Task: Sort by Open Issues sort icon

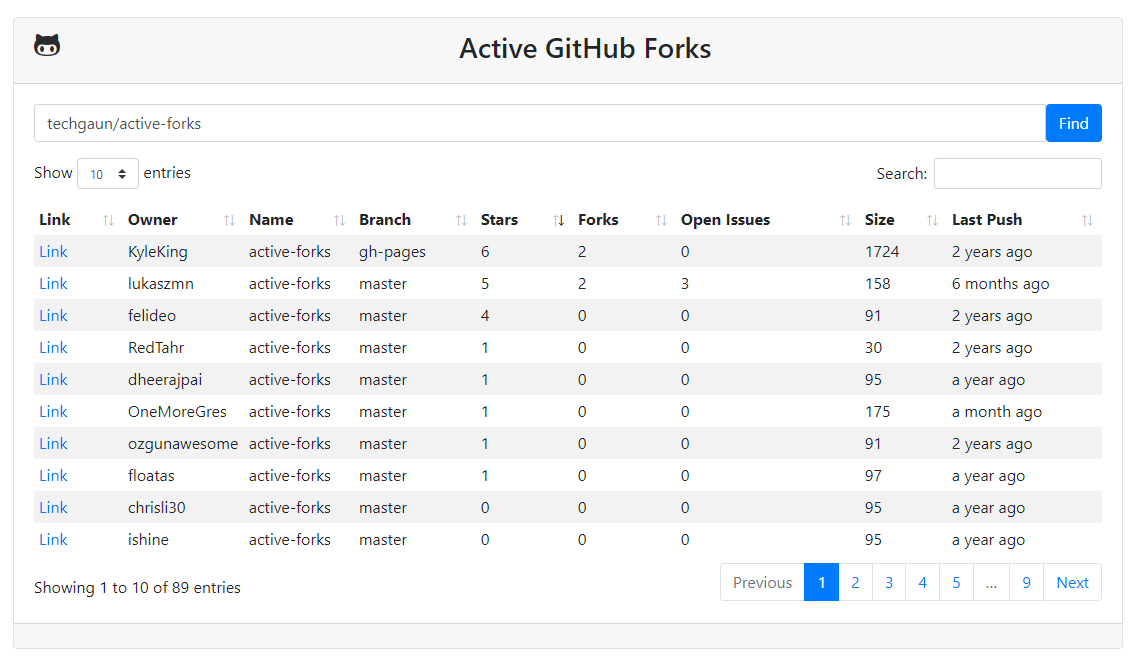Action: (845, 220)
